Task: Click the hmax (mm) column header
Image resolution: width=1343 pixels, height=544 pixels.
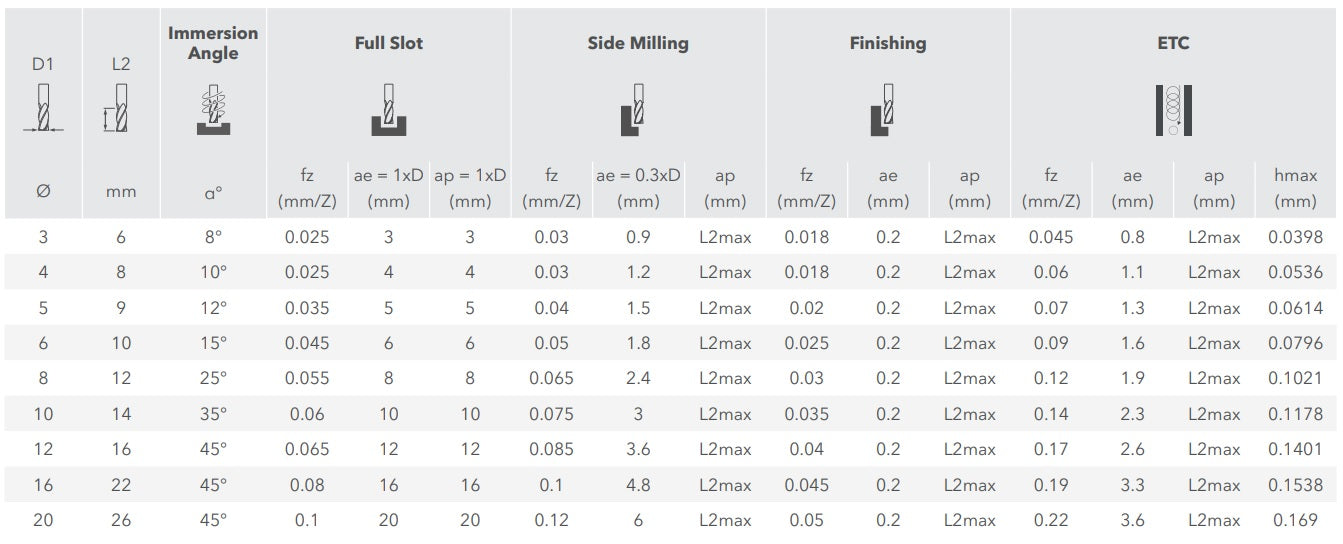Action: pyautogui.click(x=1295, y=188)
